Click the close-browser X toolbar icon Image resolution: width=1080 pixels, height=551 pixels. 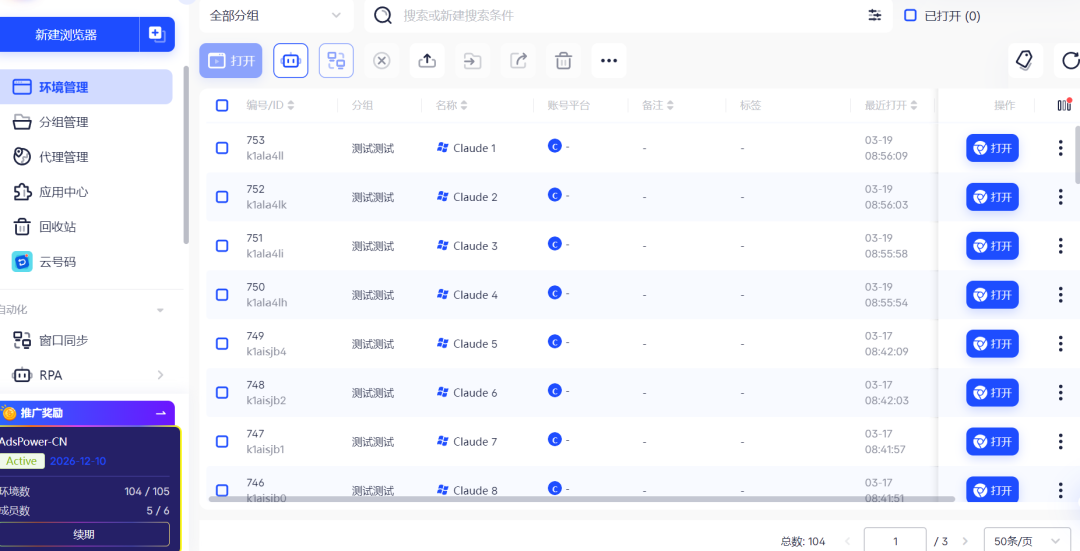[382, 61]
